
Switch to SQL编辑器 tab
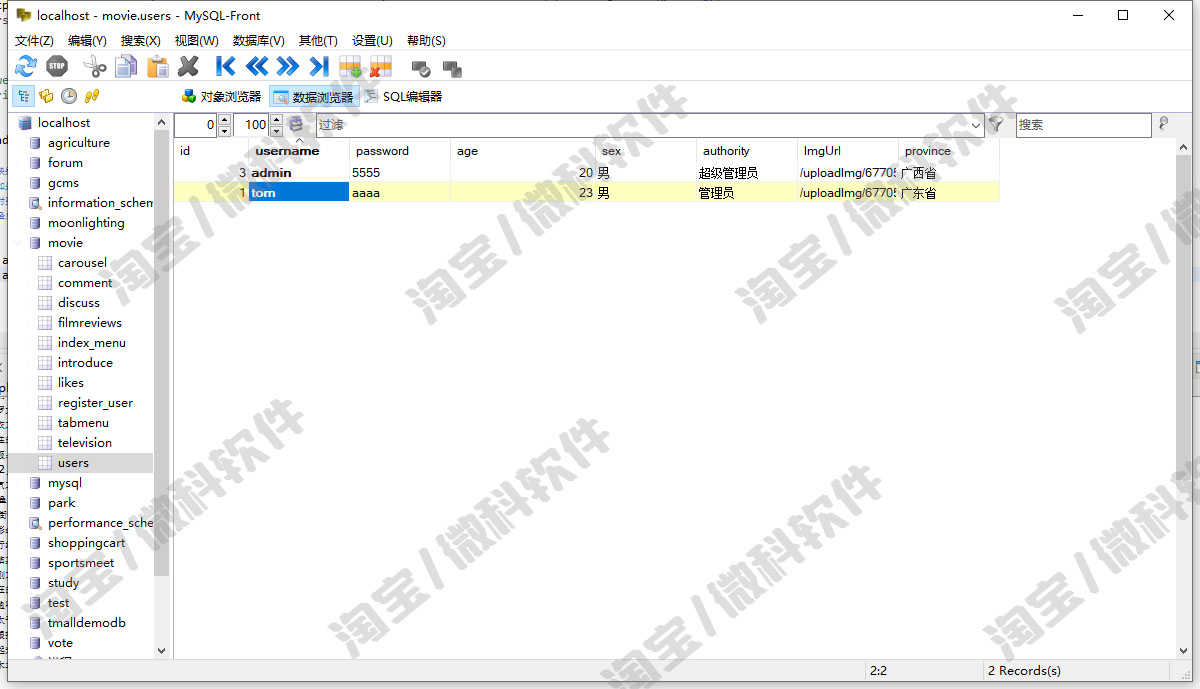pyautogui.click(x=403, y=97)
